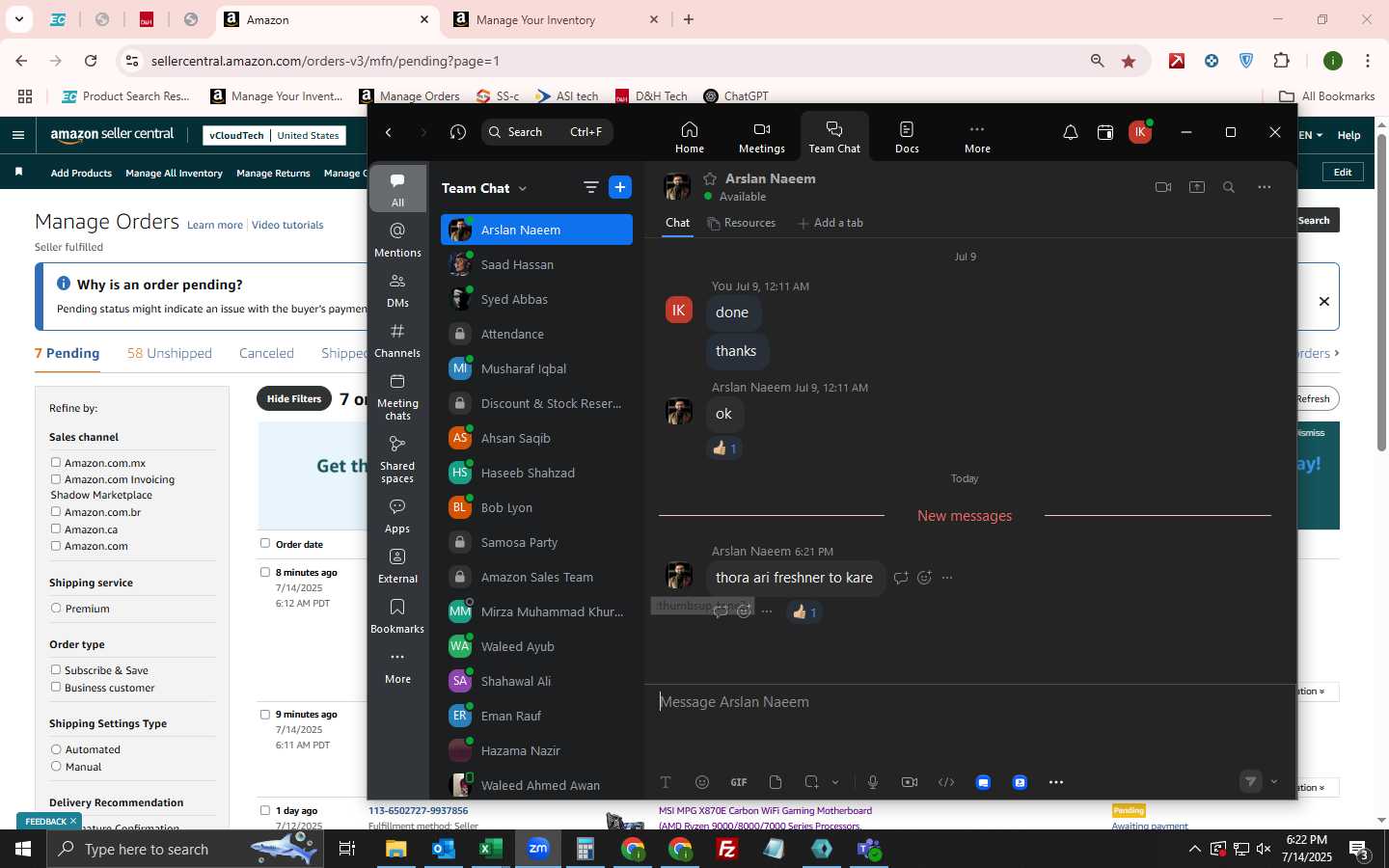The width and height of the screenshot is (1389, 868).
Task: Open DMs in Zoom sidebar
Action: pyautogui.click(x=397, y=289)
